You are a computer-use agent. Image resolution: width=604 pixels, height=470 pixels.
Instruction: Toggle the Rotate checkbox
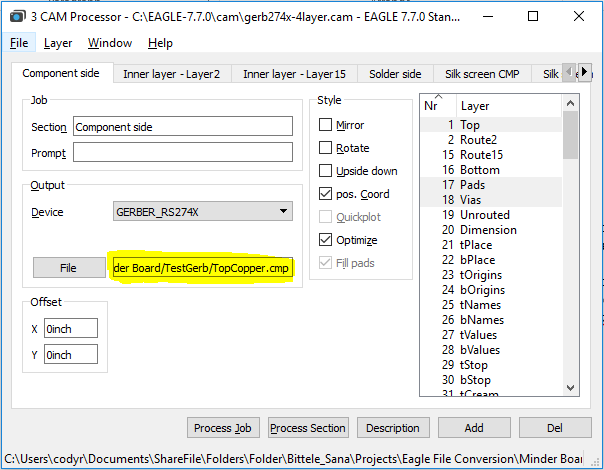tap(326, 149)
